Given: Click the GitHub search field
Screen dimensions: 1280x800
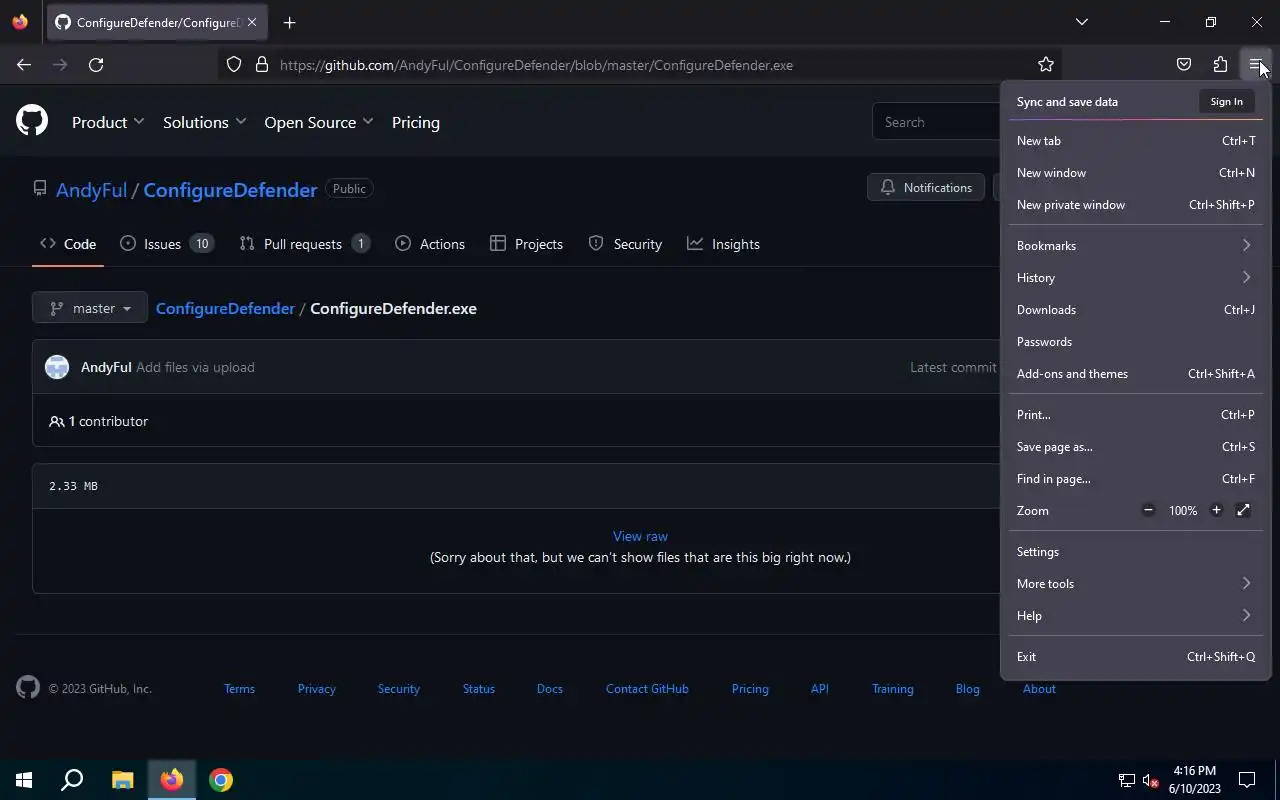Looking at the screenshot, I should pos(935,122).
